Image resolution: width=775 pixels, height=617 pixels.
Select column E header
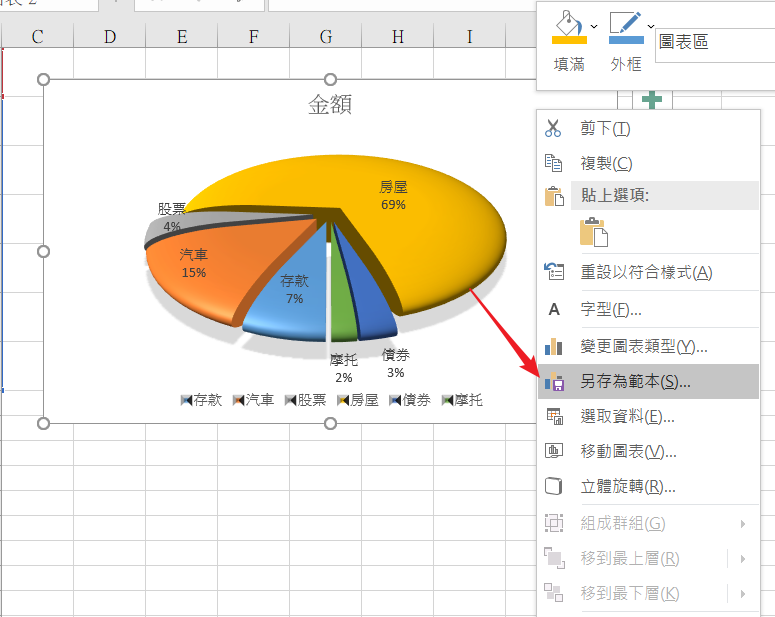[x=182, y=37]
